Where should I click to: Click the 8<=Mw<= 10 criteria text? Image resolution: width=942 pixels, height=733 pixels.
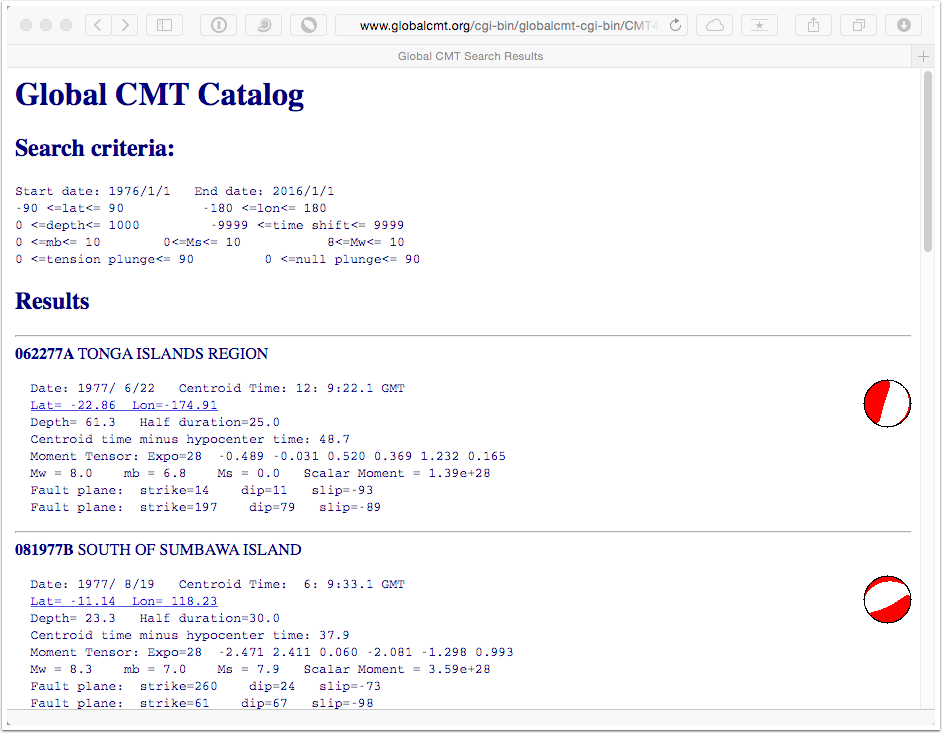click(366, 242)
